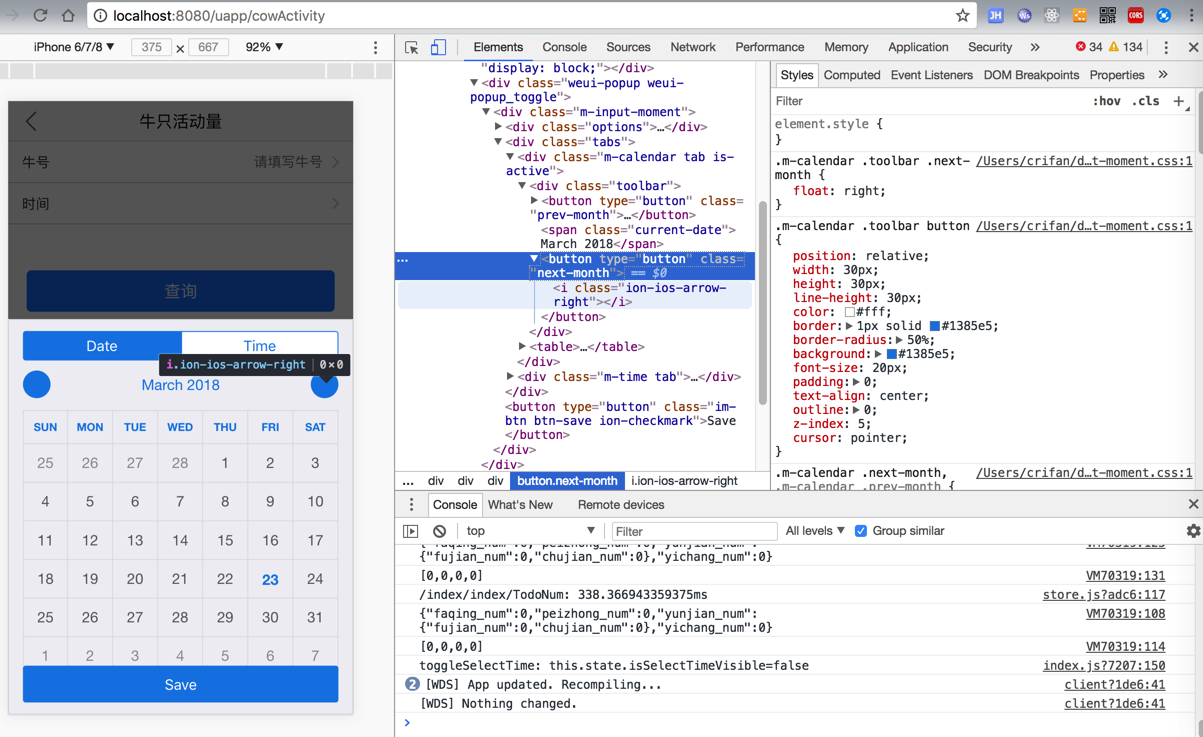Screen dimensions: 1203x737
Task: Open the store.js?adc6:117 source link
Action: (x=1103, y=595)
